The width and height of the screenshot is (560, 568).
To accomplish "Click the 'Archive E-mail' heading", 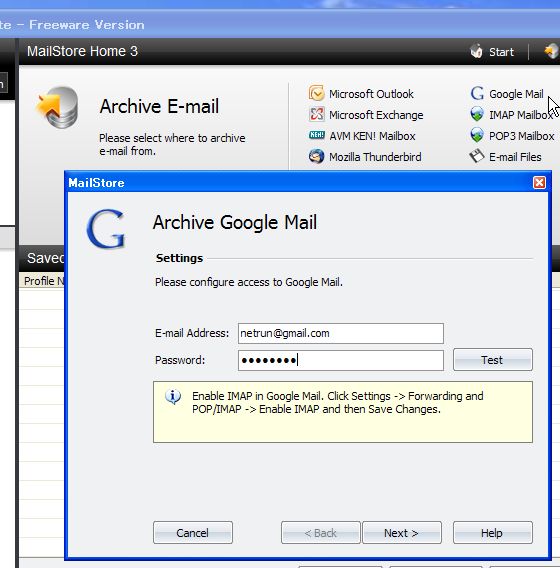I will 159,106.
